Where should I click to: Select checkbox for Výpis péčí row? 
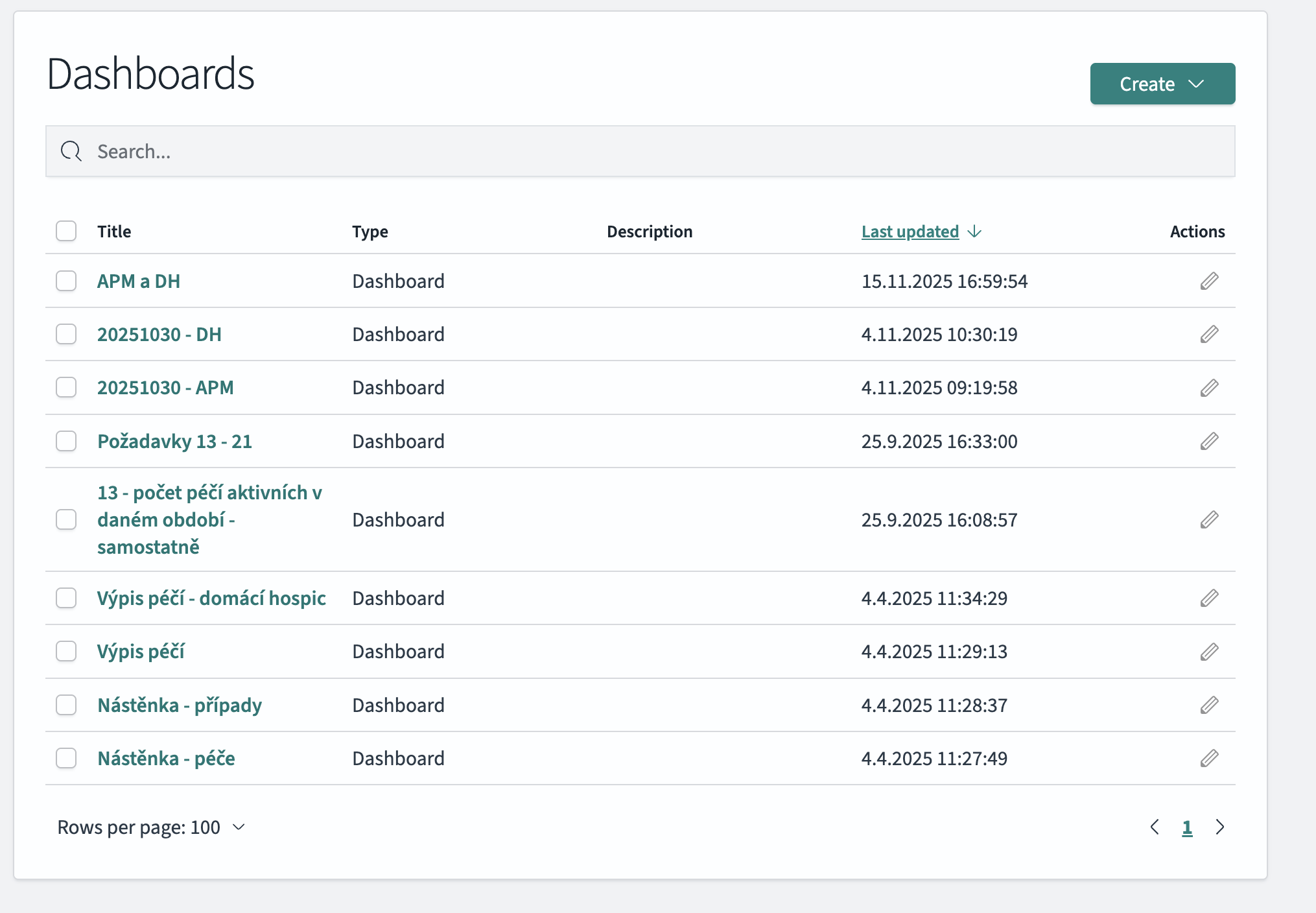tap(66, 651)
